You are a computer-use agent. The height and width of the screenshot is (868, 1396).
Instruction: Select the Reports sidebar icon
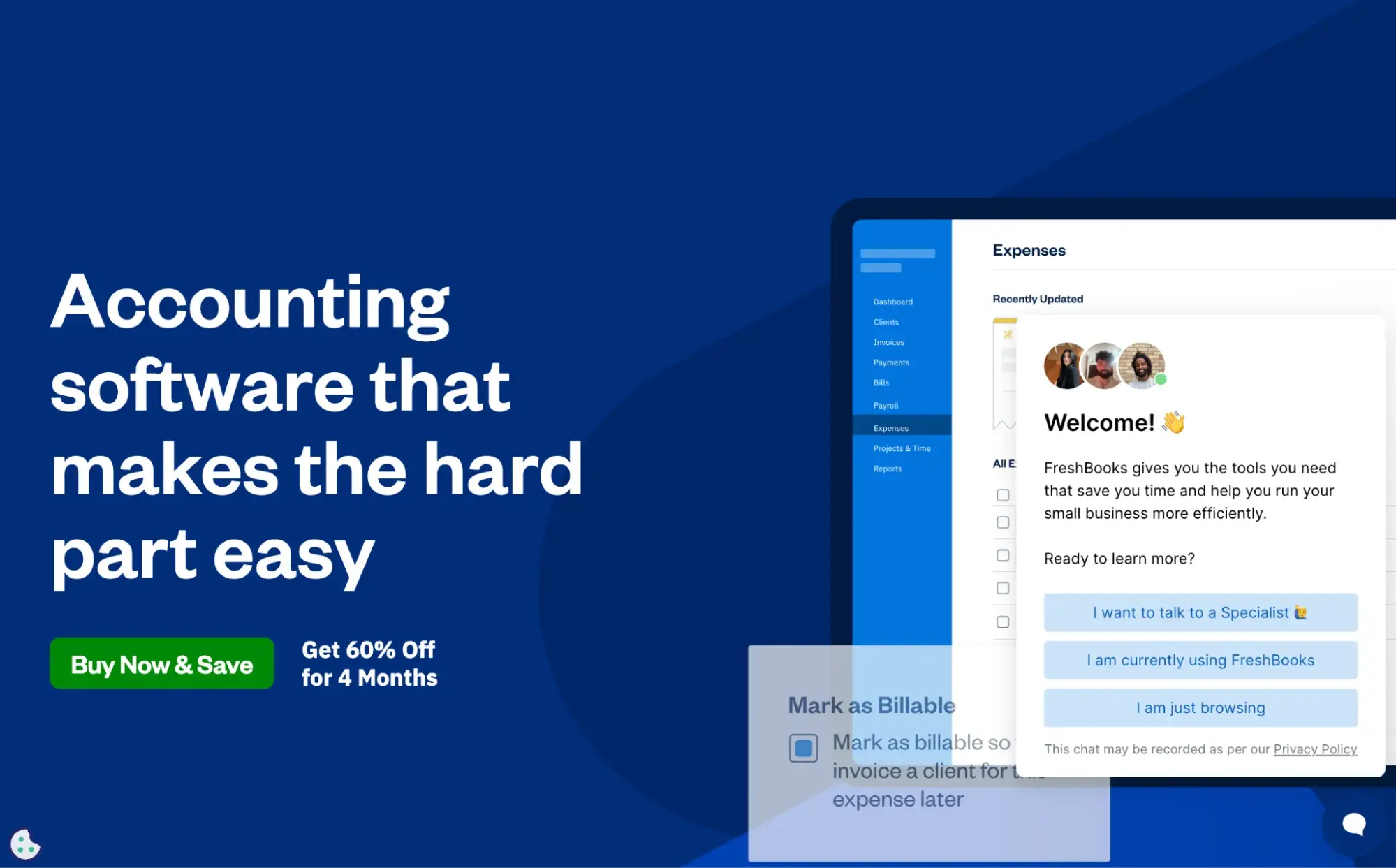886,468
